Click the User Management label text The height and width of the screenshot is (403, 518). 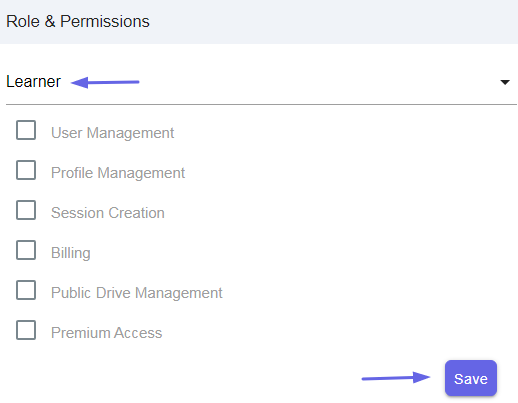click(x=112, y=133)
